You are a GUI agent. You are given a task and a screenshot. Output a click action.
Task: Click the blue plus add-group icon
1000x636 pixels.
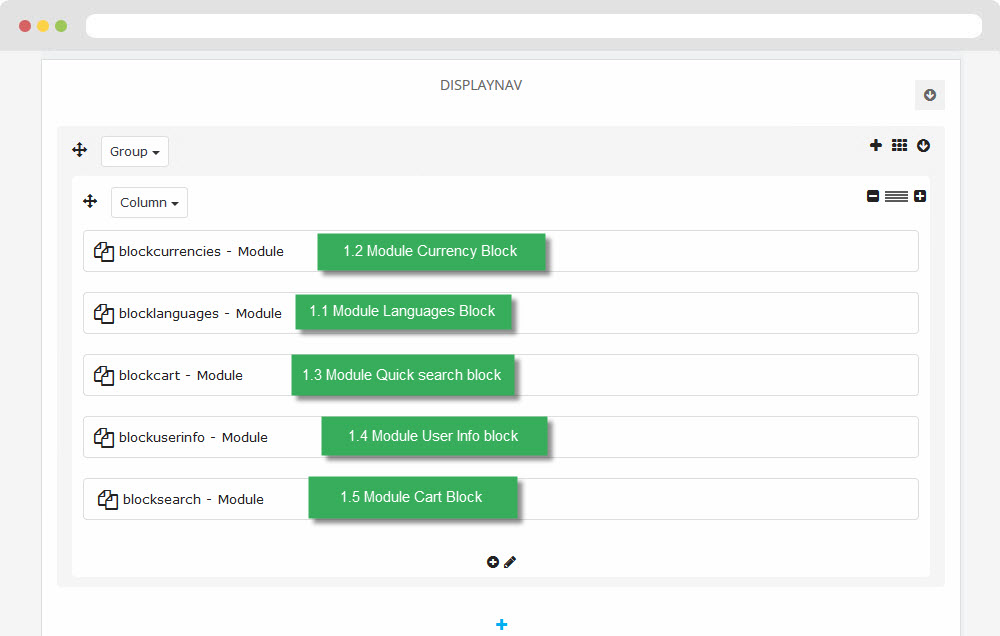501,625
